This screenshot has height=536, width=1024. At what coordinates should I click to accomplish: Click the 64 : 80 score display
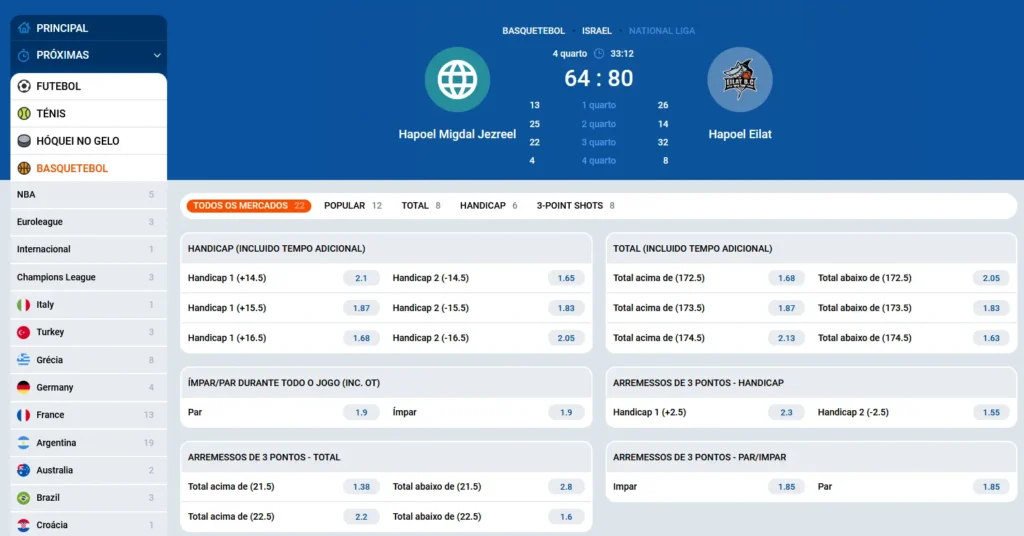[599, 78]
